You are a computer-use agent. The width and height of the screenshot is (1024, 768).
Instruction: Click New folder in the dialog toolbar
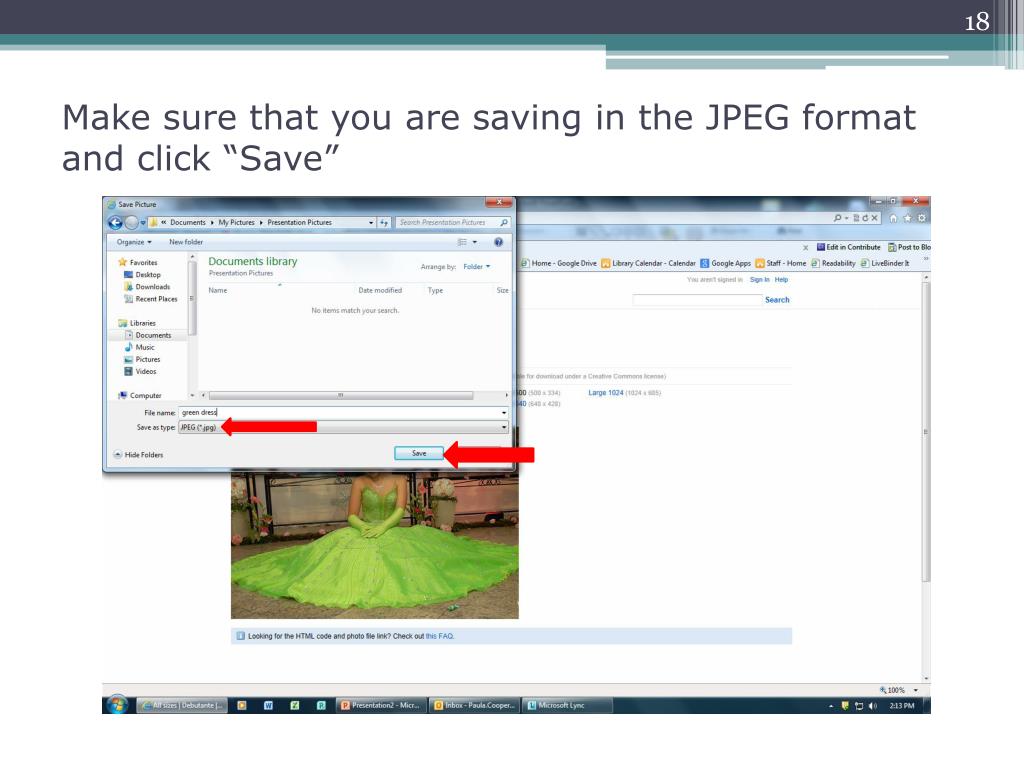click(186, 242)
